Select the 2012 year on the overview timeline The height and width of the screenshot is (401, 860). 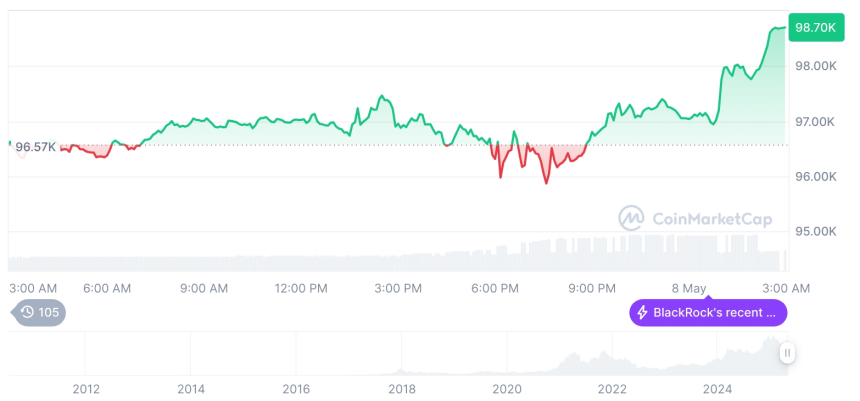point(86,389)
